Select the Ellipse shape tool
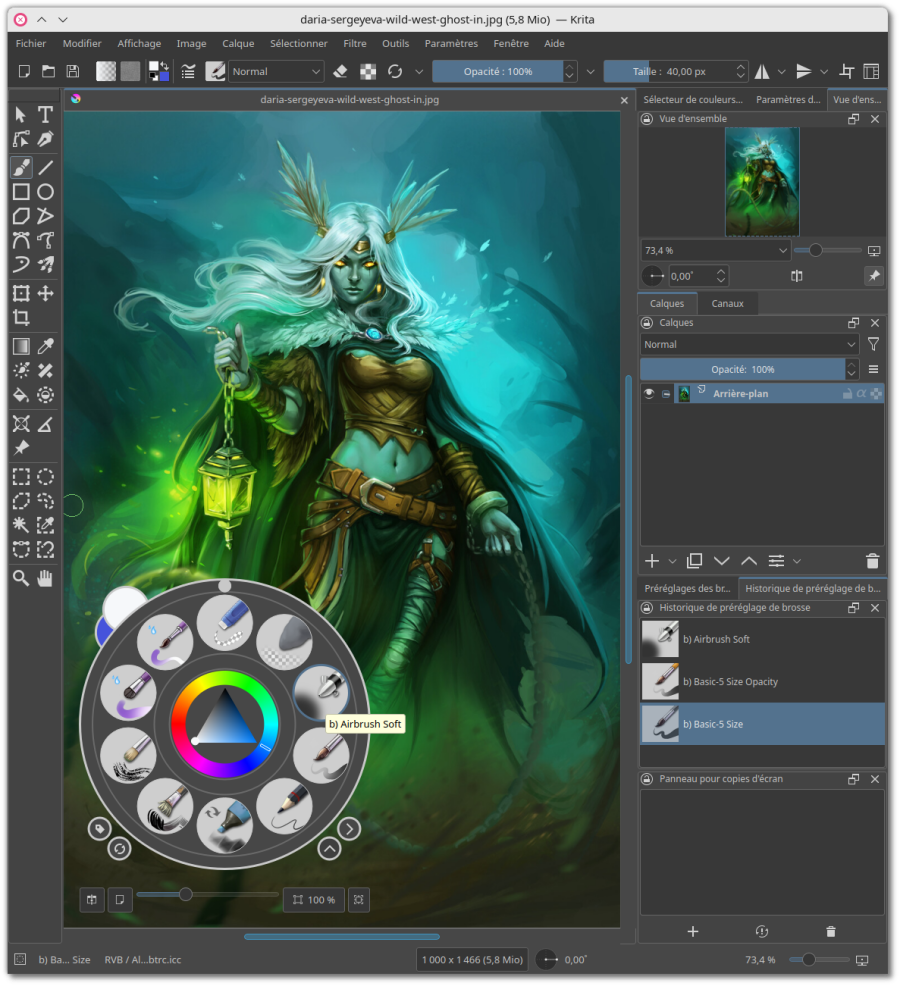Screen dimensions: 900x986 (45, 192)
